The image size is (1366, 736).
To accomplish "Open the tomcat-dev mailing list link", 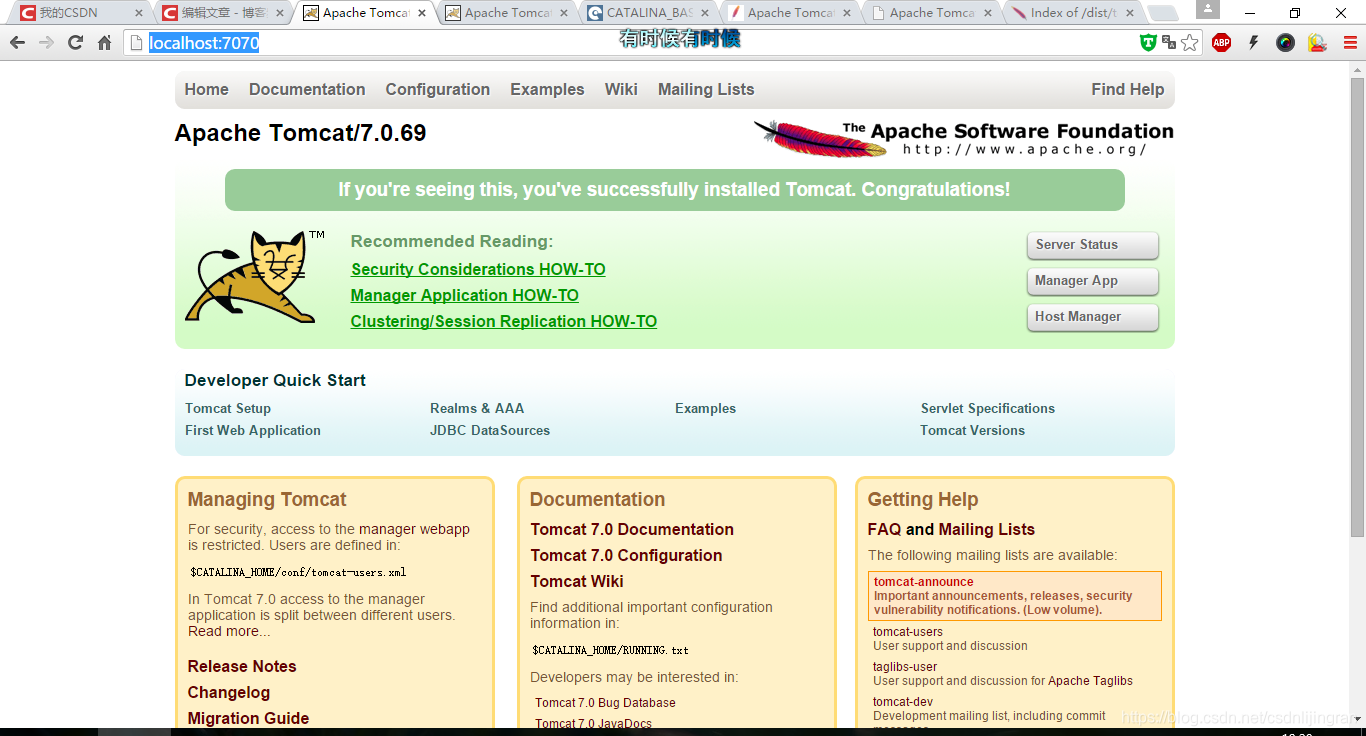I will pyautogui.click(x=903, y=701).
